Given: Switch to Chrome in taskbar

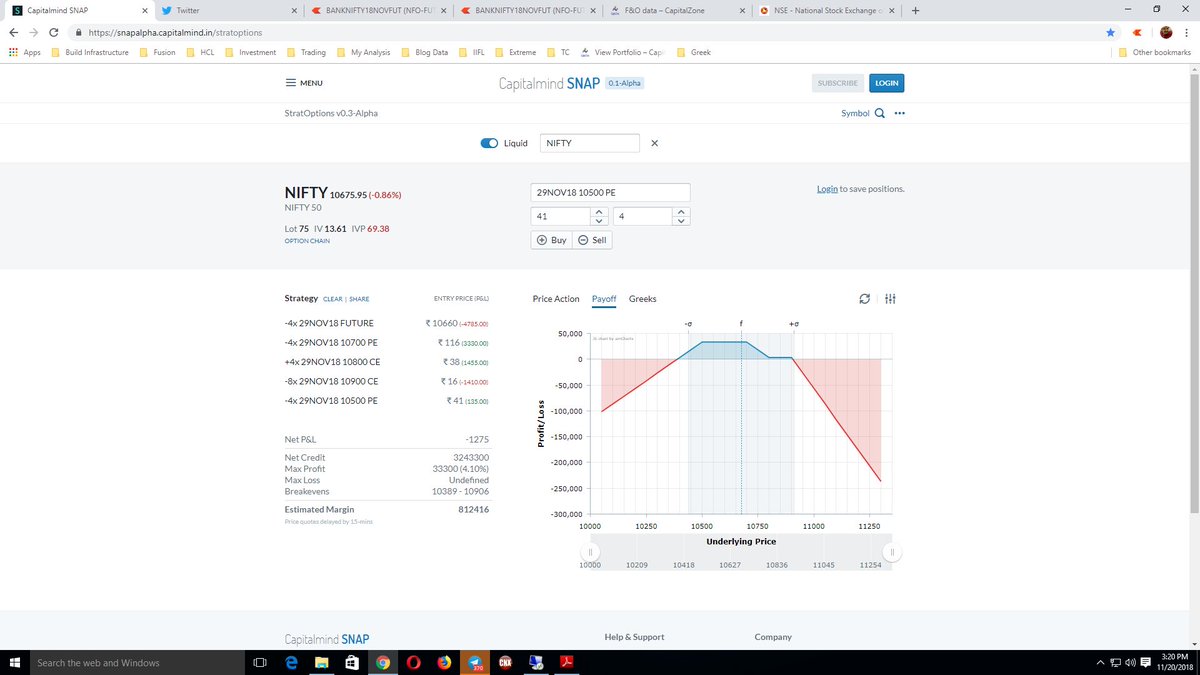Looking at the screenshot, I should pyautogui.click(x=383, y=662).
